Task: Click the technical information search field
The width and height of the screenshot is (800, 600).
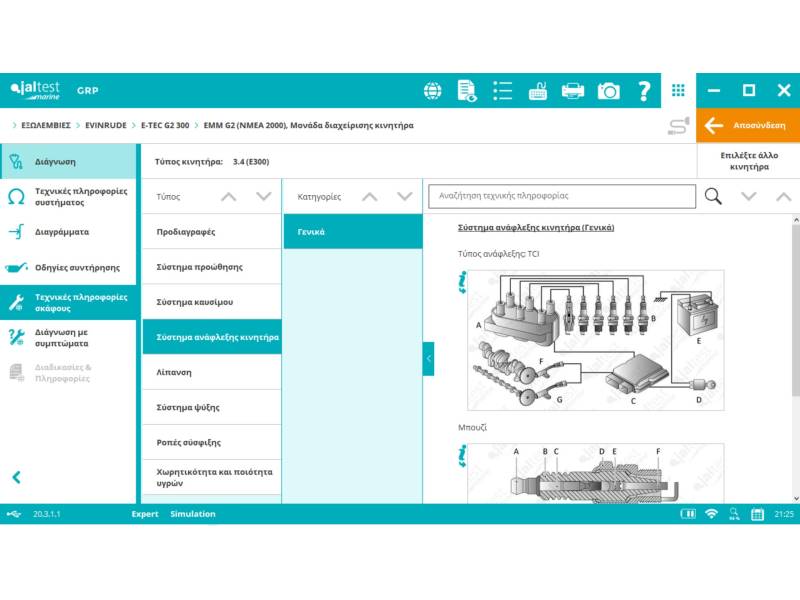Action: (x=561, y=196)
